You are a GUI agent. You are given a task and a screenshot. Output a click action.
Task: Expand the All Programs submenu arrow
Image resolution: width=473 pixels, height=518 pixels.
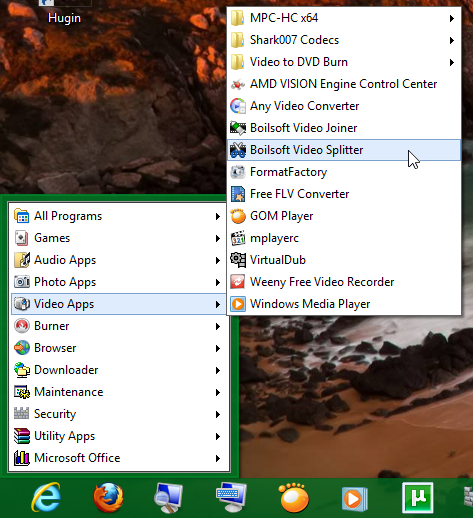click(x=218, y=216)
